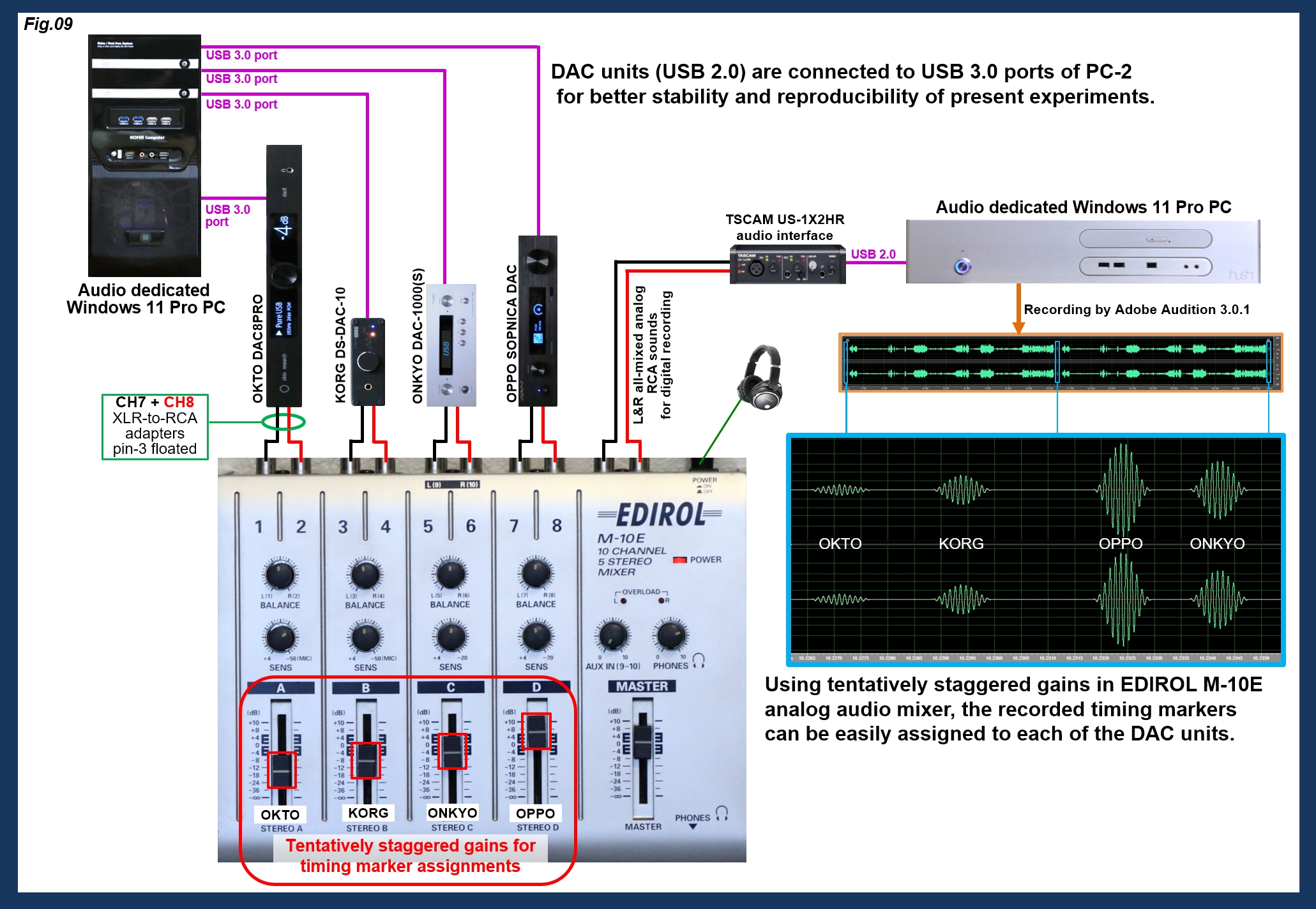Click the OPPO burst in the upper waveform
This screenshot has width=1316, height=909.
pos(1123,490)
